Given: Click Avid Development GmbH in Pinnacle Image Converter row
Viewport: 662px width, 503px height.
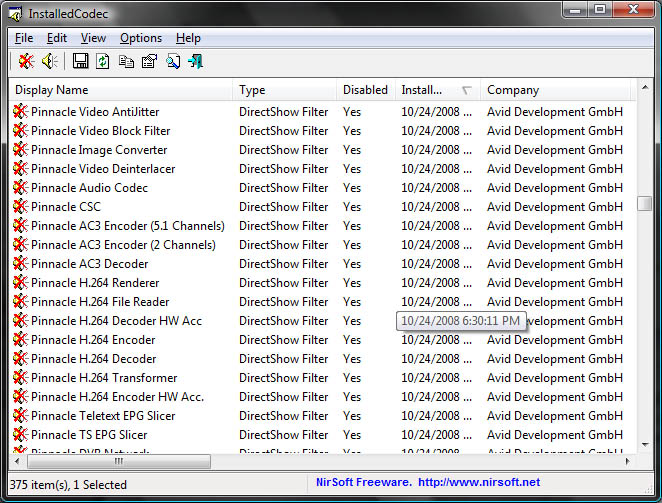Looking at the screenshot, I should (555, 150).
